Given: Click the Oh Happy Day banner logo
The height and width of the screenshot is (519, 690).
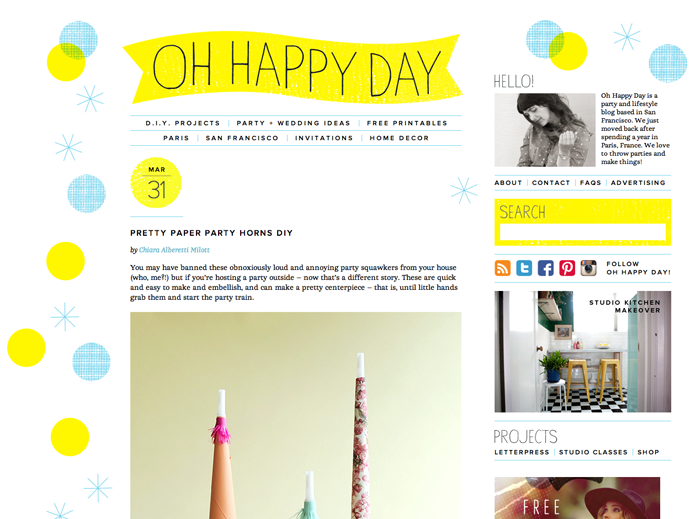Looking at the screenshot, I should tap(293, 67).
